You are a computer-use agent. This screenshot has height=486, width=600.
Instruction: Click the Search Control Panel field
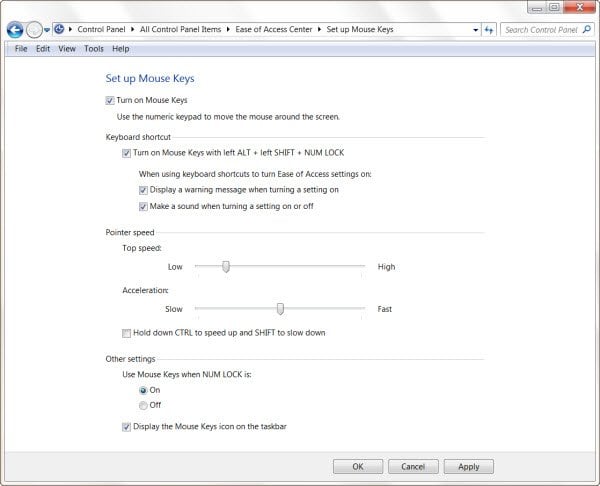click(x=541, y=29)
